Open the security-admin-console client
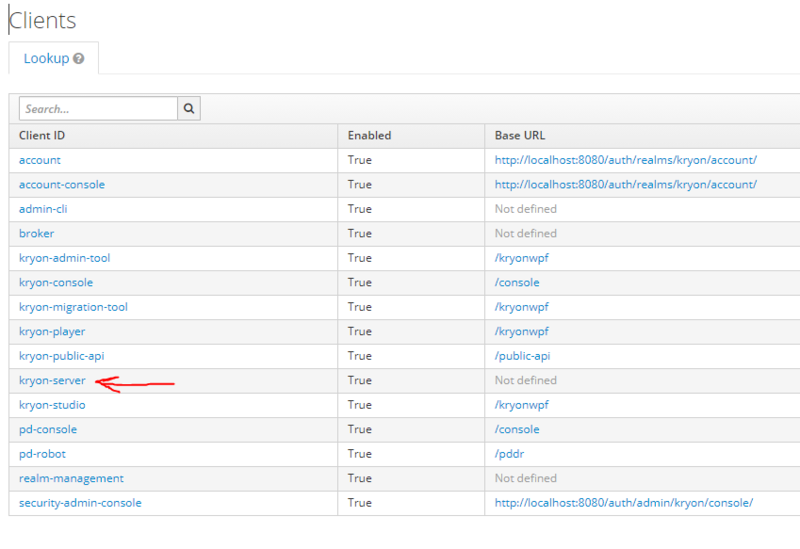 pyautogui.click(x=80, y=503)
